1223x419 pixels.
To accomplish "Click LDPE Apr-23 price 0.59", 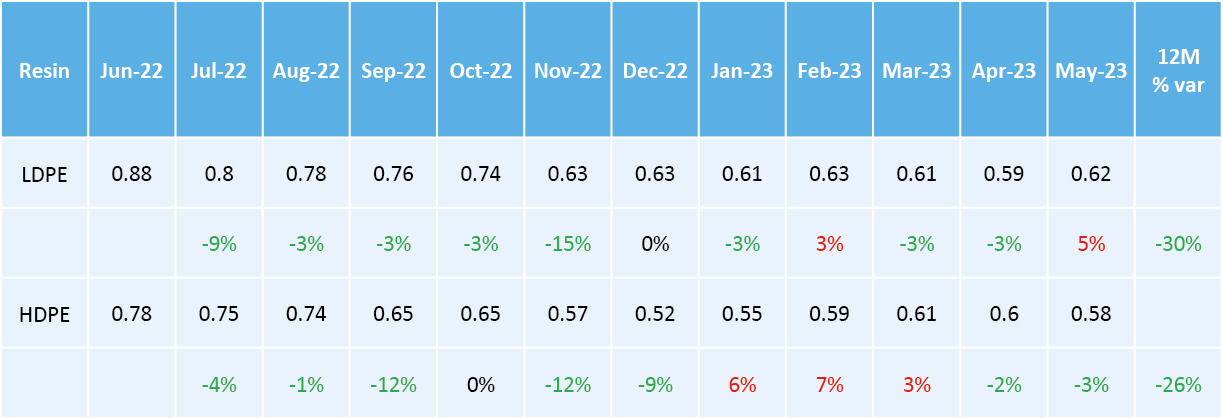I will click(x=1003, y=174).
